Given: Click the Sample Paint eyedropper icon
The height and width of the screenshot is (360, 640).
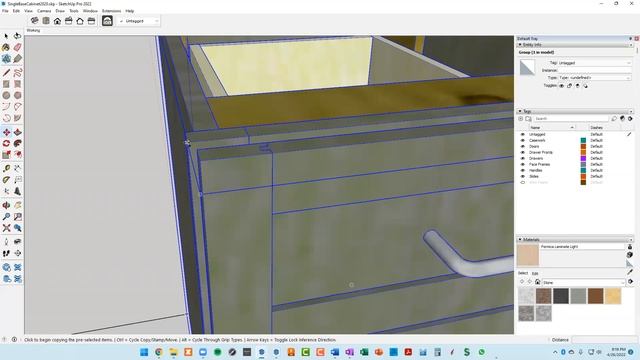Looking at the screenshot, I should click(x=630, y=271).
